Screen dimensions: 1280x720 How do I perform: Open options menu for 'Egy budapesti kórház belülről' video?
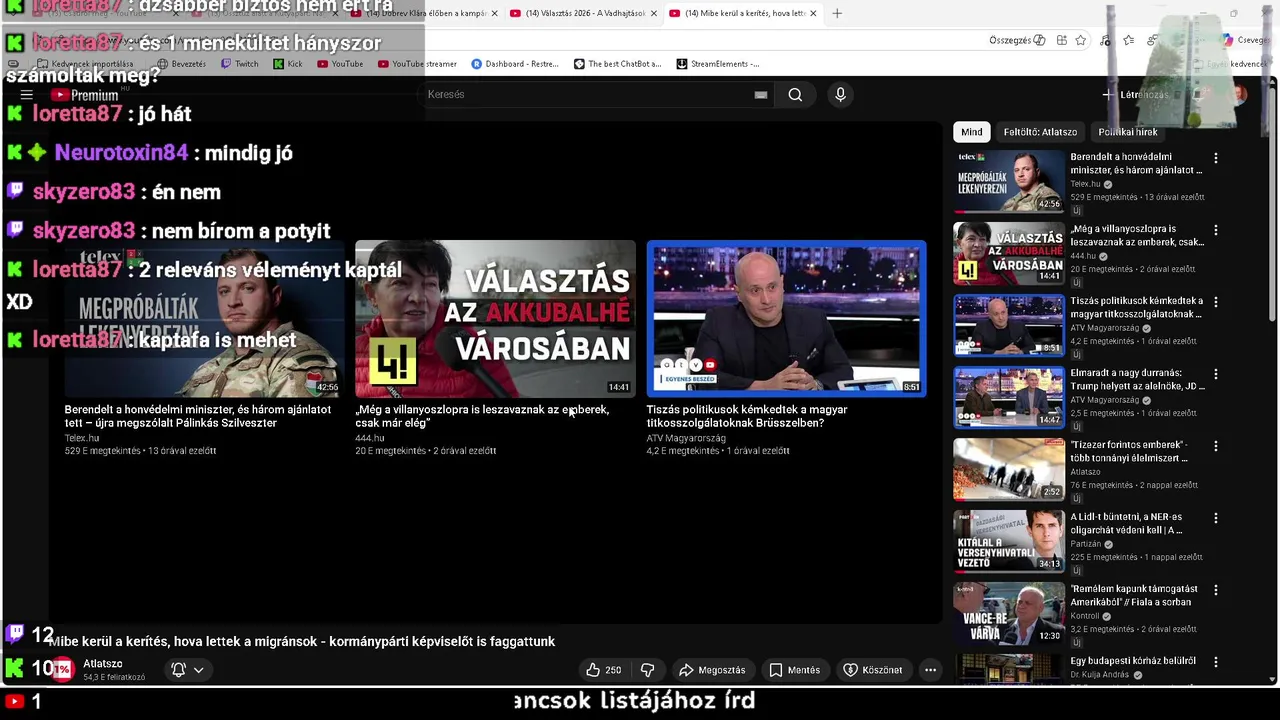tap(1216, 662)
